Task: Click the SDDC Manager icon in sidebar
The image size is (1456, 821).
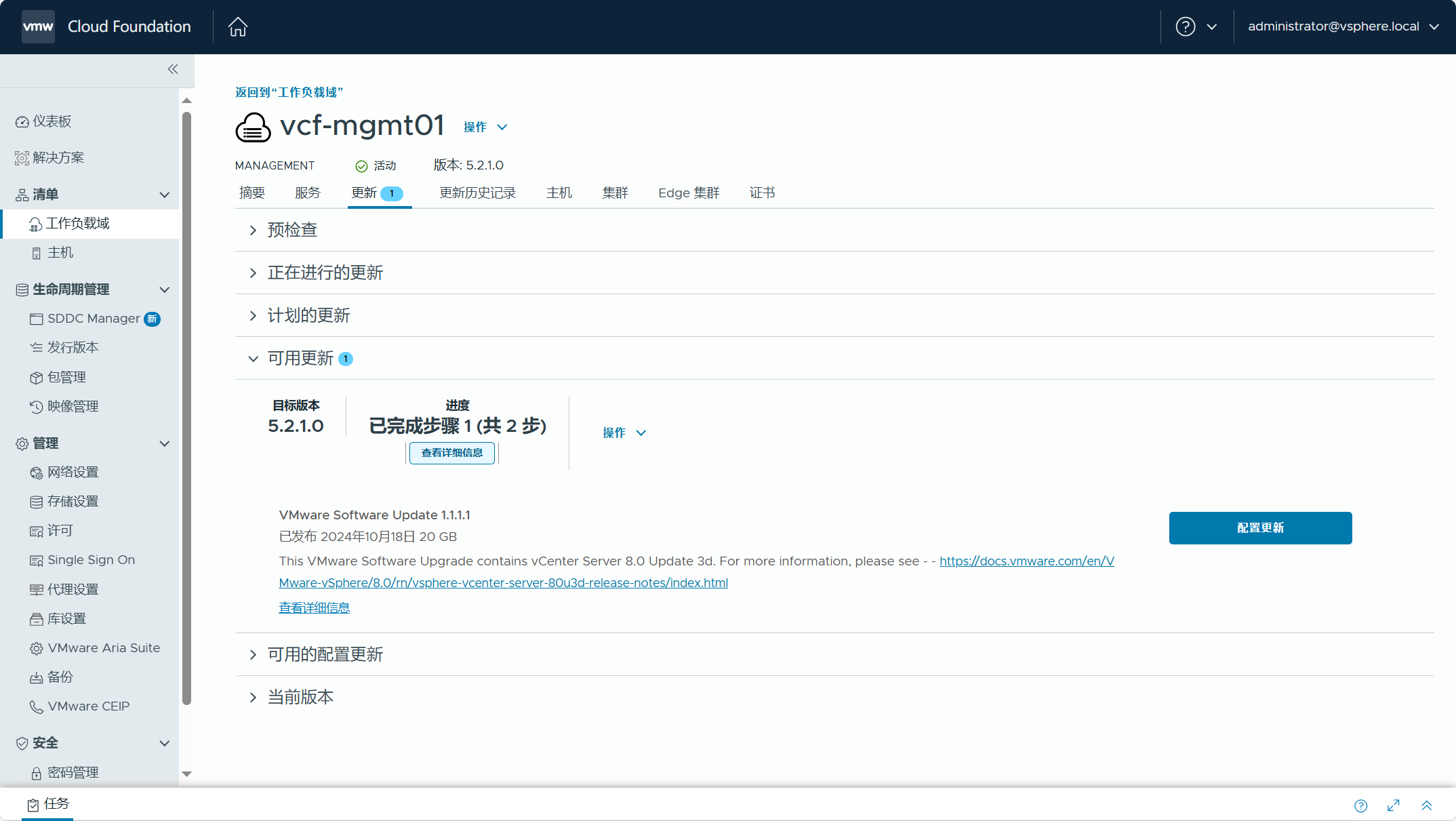Action: point(36,318)
